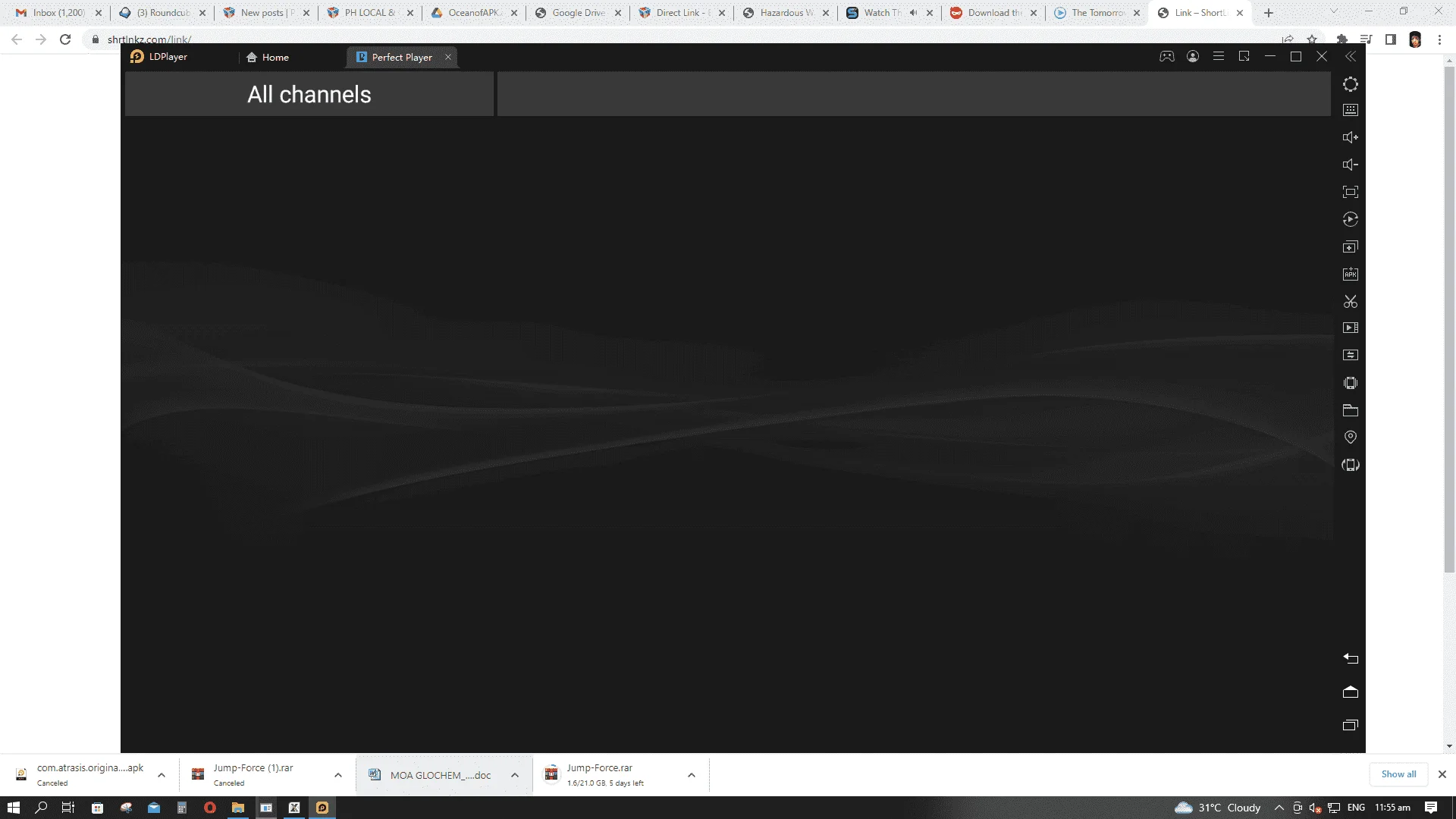1456x819 pixels.
Task: Click Show all downloads button
Action: click(1398, 774)
